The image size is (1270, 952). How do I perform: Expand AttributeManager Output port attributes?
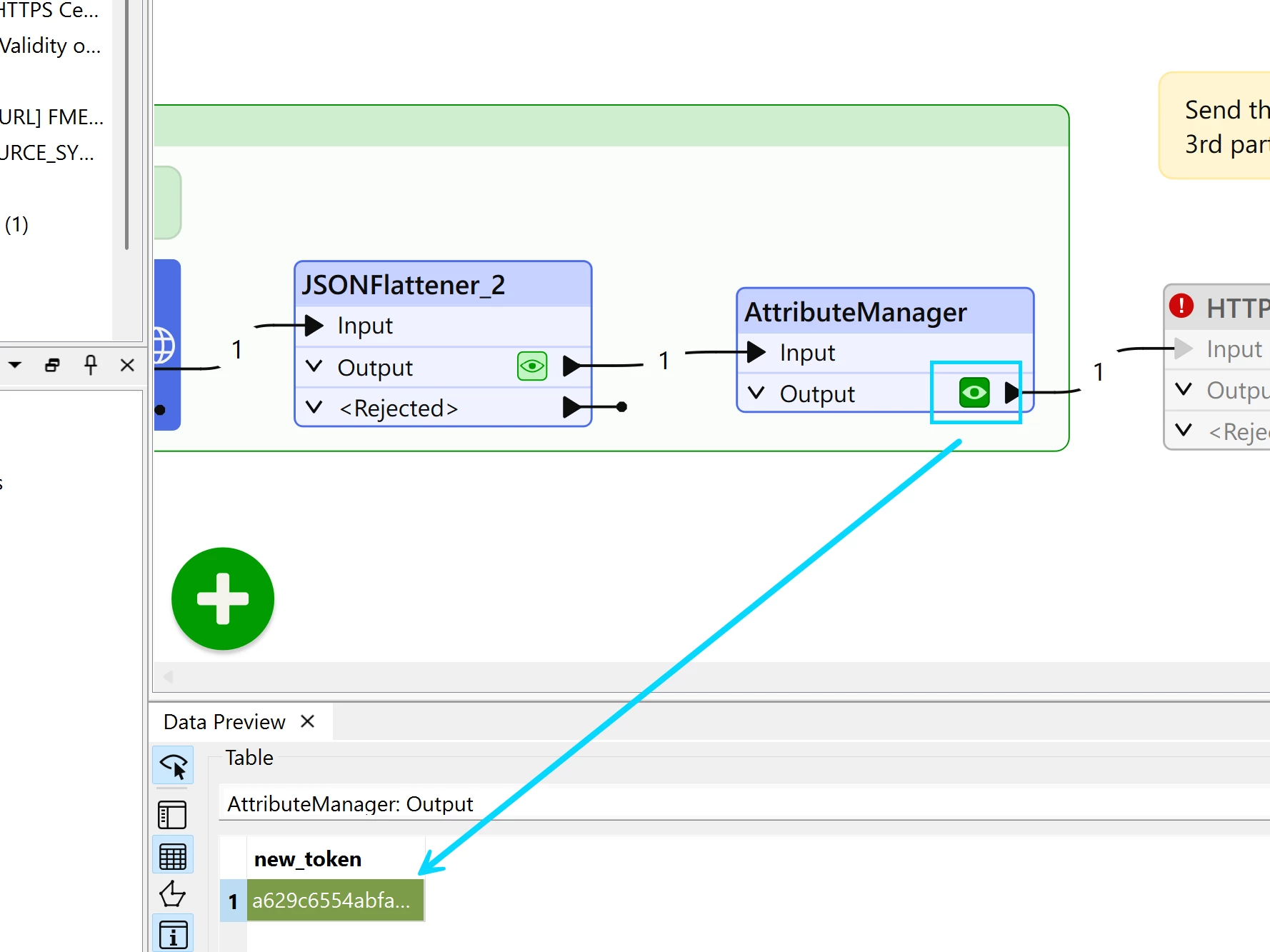(756, 392)
